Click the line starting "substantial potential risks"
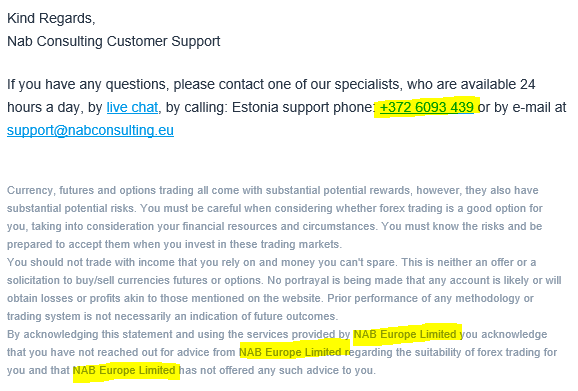Image resolution: width=578 pixels, height=391 pixels. 275,209
